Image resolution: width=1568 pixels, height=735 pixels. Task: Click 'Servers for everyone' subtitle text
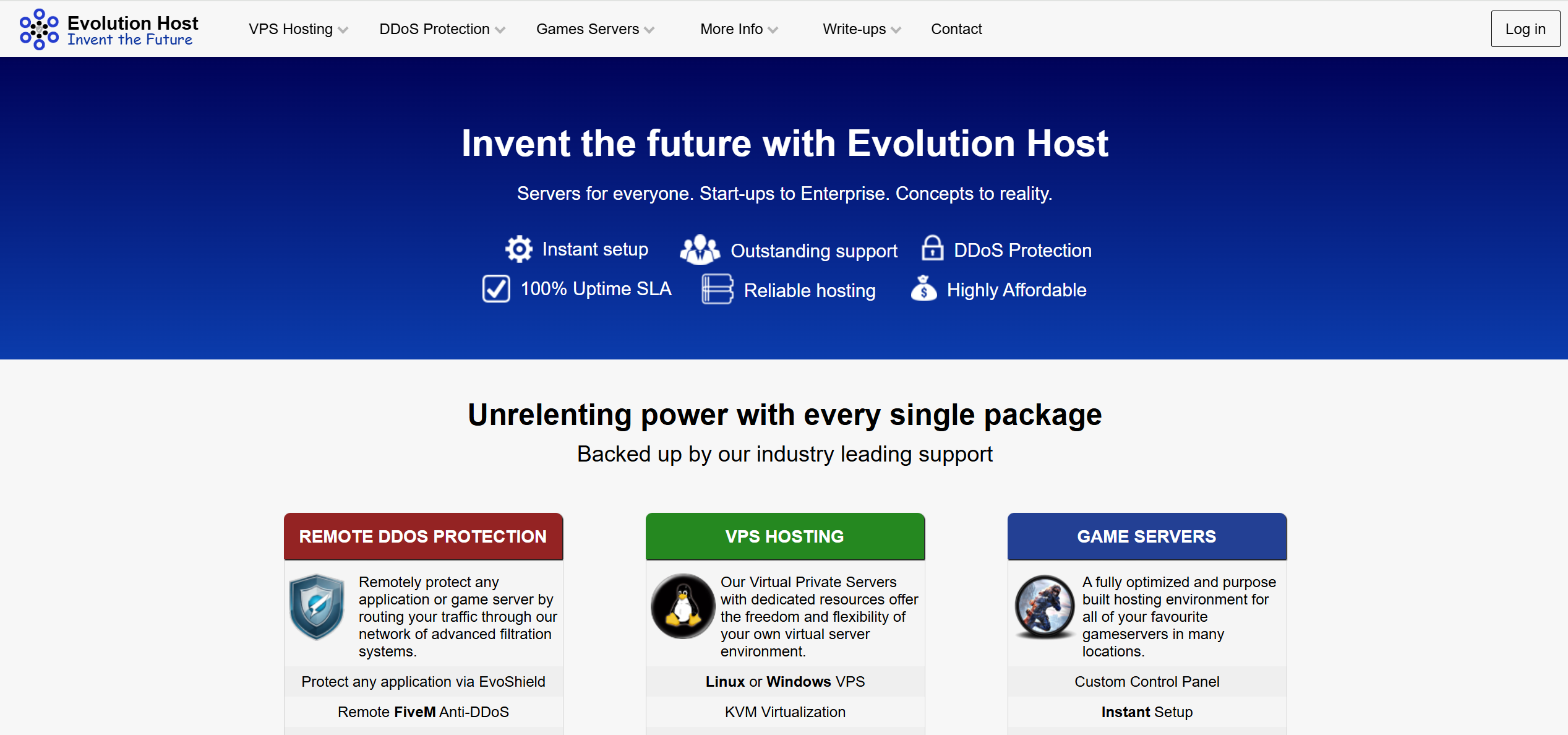pyautogui.click(x=784, y=194)
